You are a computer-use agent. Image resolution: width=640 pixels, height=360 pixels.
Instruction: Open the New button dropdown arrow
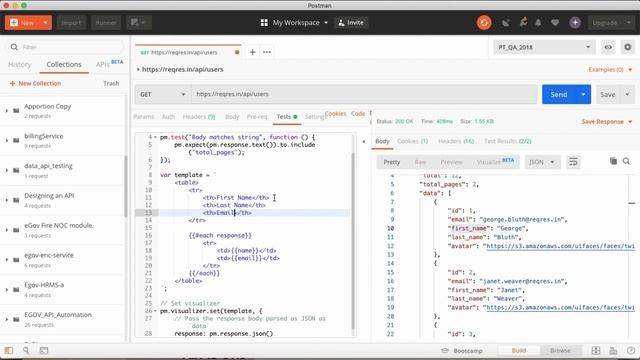click(x=46, y=22)
